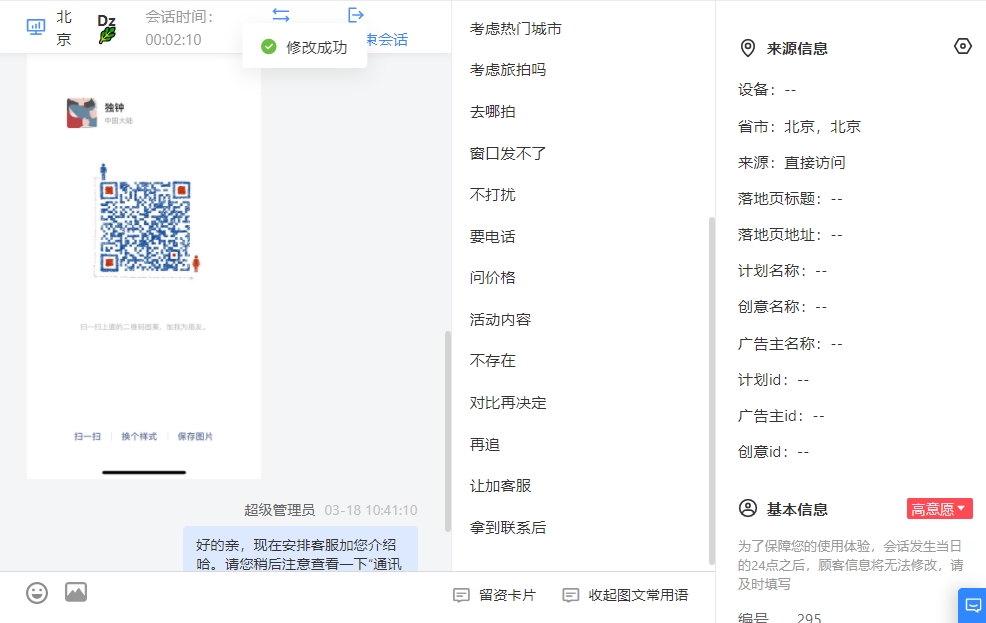Click the 广告主名称 field row
The height and width of the screenshot is (623, 986).
click(790, 344)
